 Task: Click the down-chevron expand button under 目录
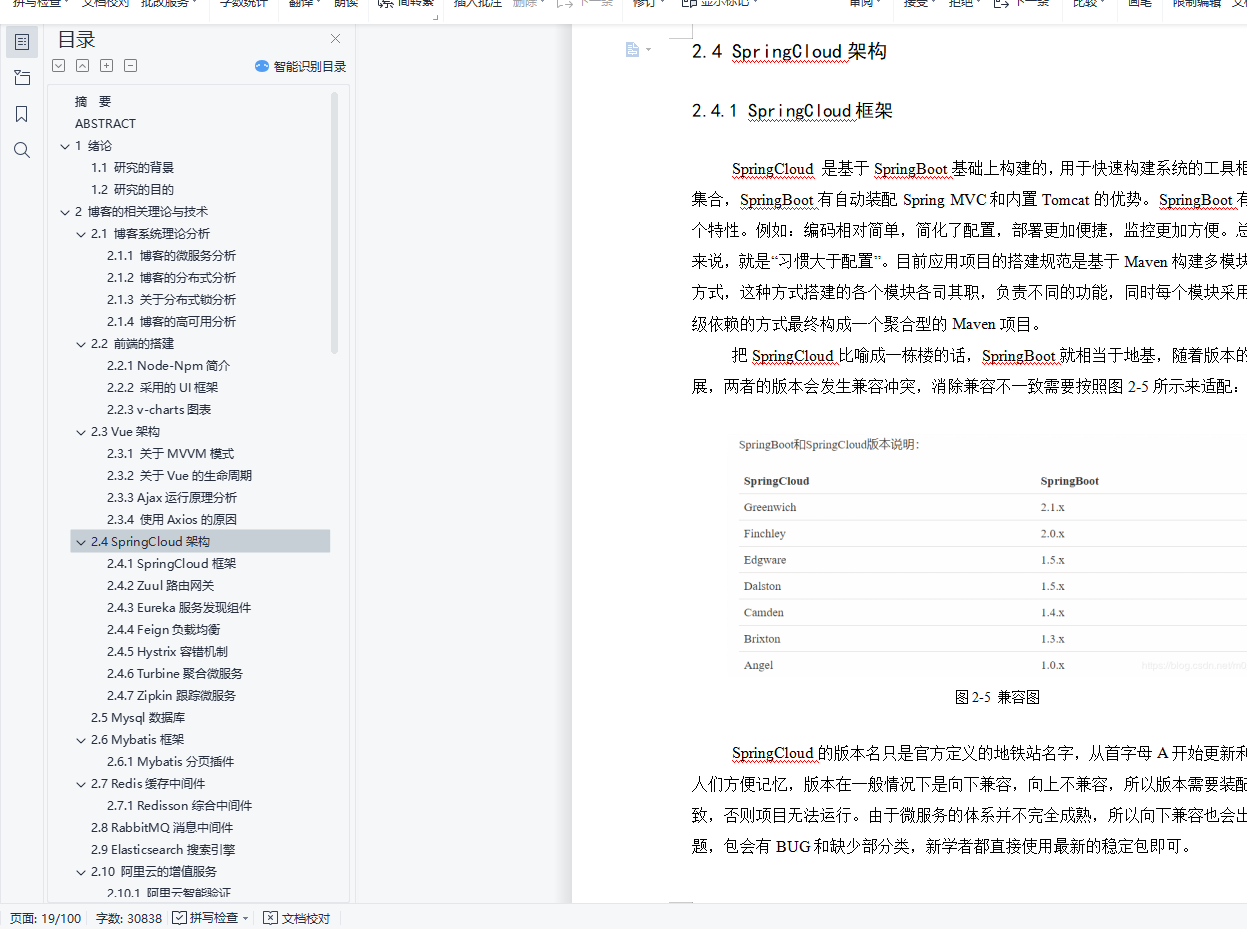coord(59,66)
